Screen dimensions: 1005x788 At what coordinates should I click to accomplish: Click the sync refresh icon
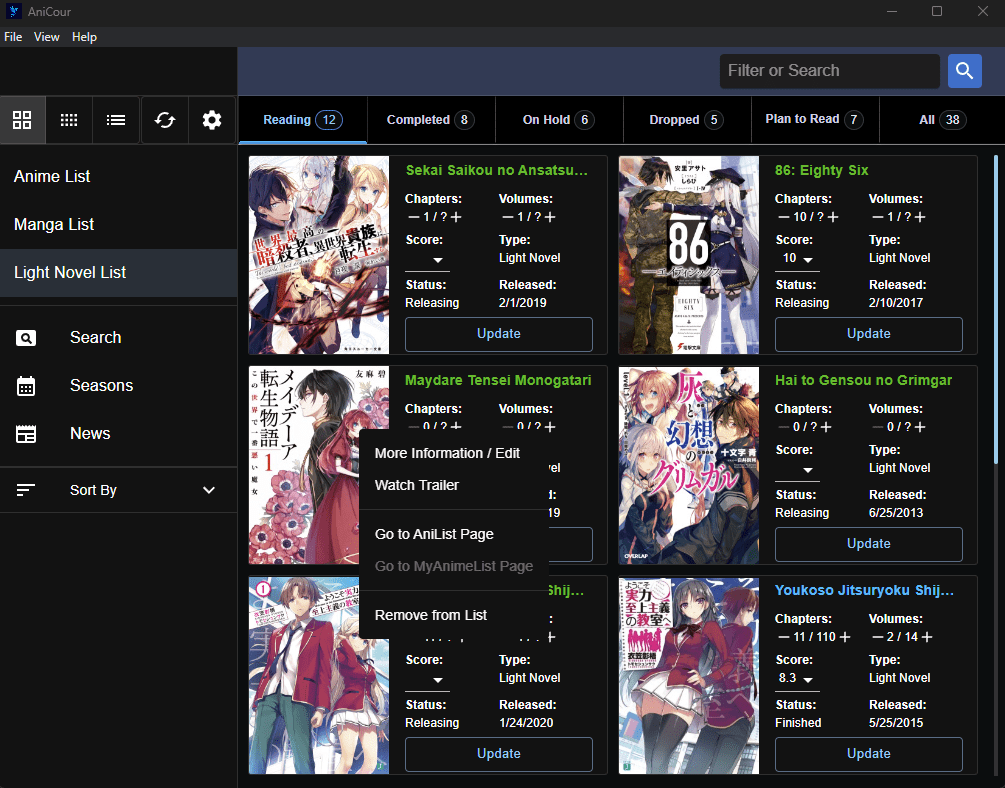(165, 120)
